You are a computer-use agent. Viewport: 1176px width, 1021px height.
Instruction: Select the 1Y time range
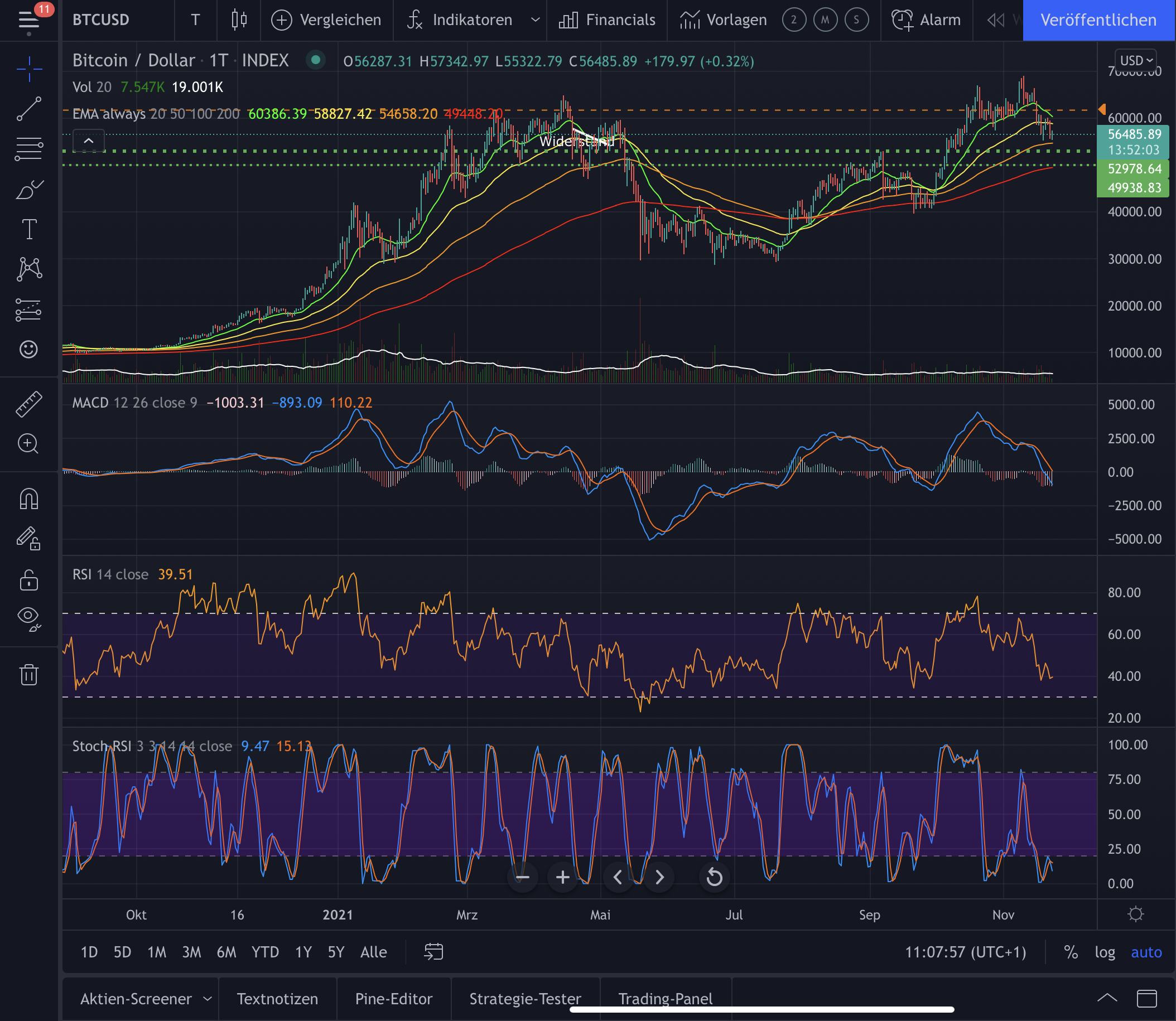coord(303,952)
